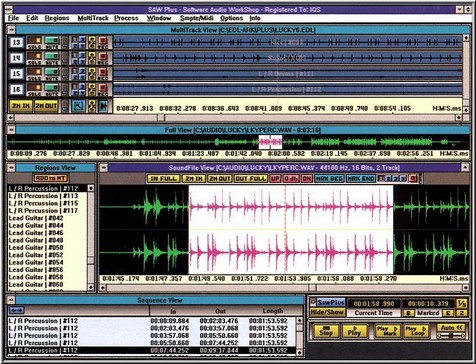
Task: Adjust the slider below the Auto button
Action: click(452, 335)
